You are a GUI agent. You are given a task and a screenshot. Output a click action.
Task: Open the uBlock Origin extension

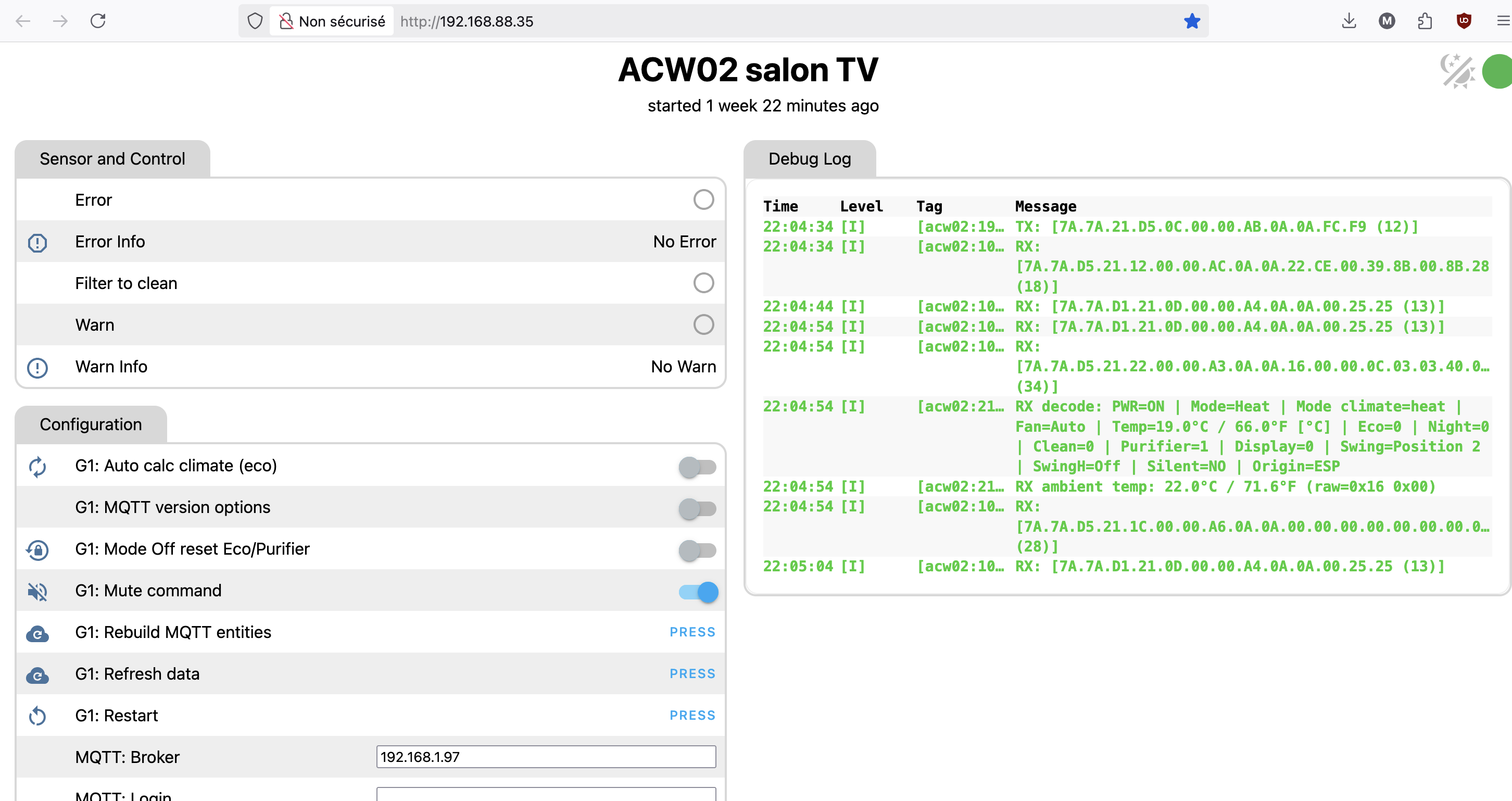pyautogui.click(x=1464, y=21)
